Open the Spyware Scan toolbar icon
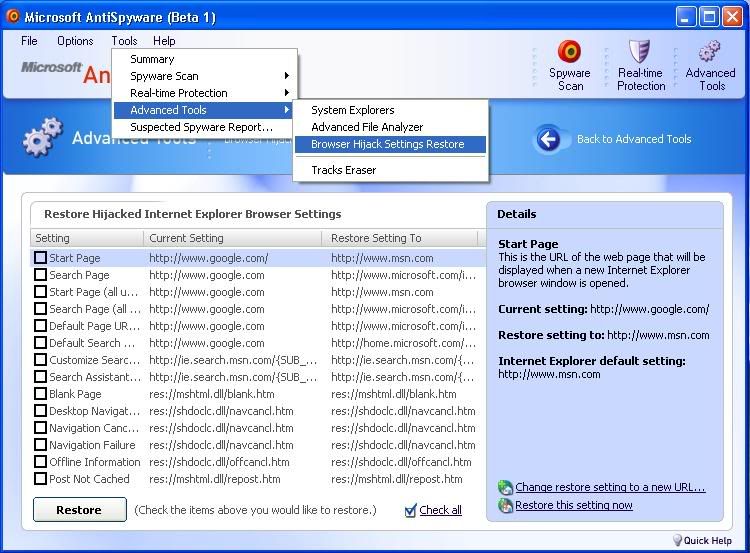The height and width of the screenshot is (553, 750). [569, 52]
